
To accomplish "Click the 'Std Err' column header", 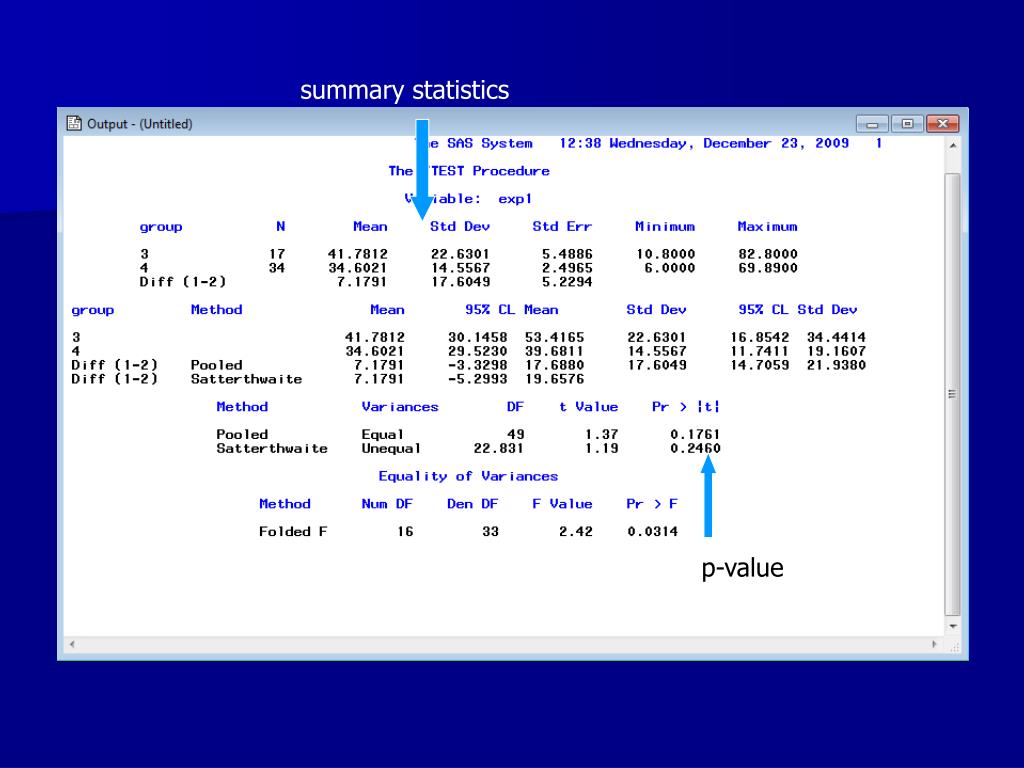I will click(x=562, y=227).
